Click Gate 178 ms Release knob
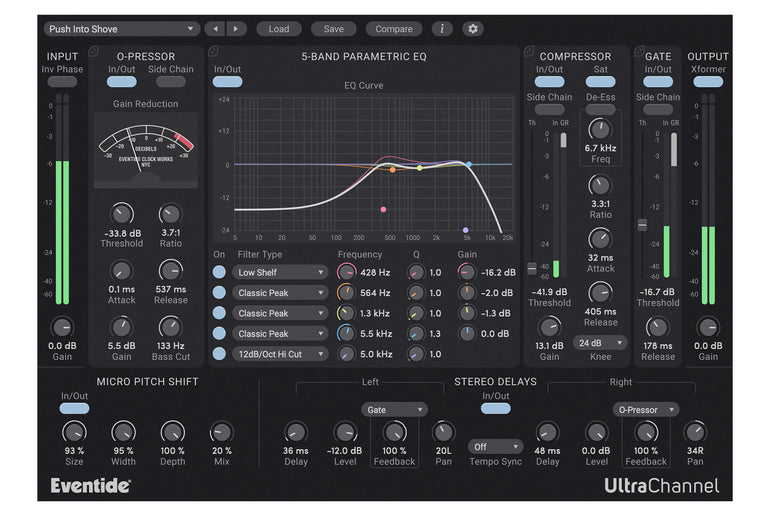Image resolution: width=770 pixels, height=515 pixels. [658, 327]
